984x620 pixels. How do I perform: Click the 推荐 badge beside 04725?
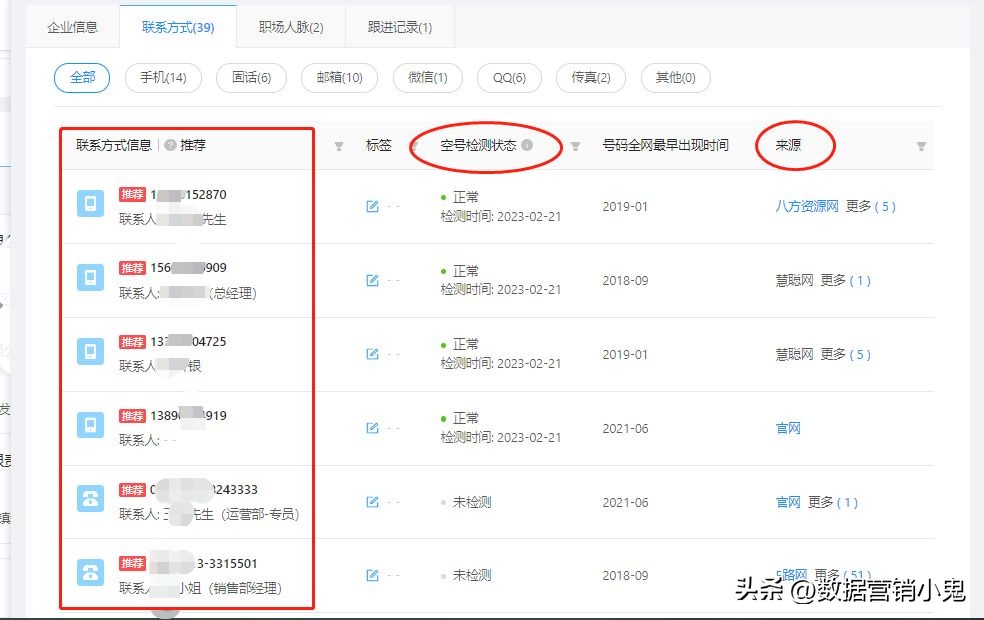pyautogui.click(x=132, y=342)
